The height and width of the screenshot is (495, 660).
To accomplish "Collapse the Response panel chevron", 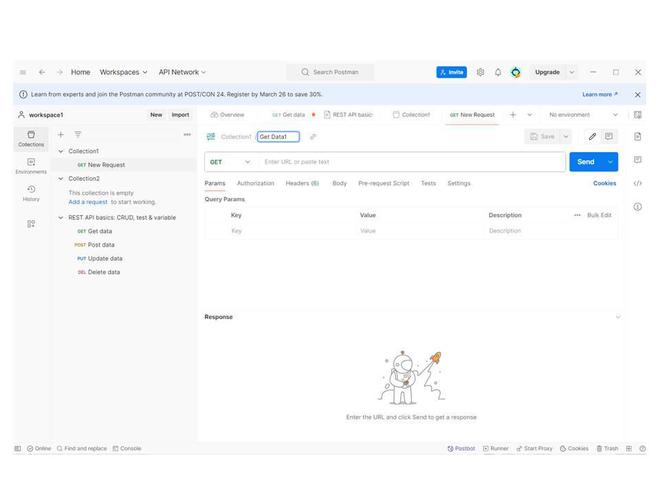I will [x=618, y=317].
